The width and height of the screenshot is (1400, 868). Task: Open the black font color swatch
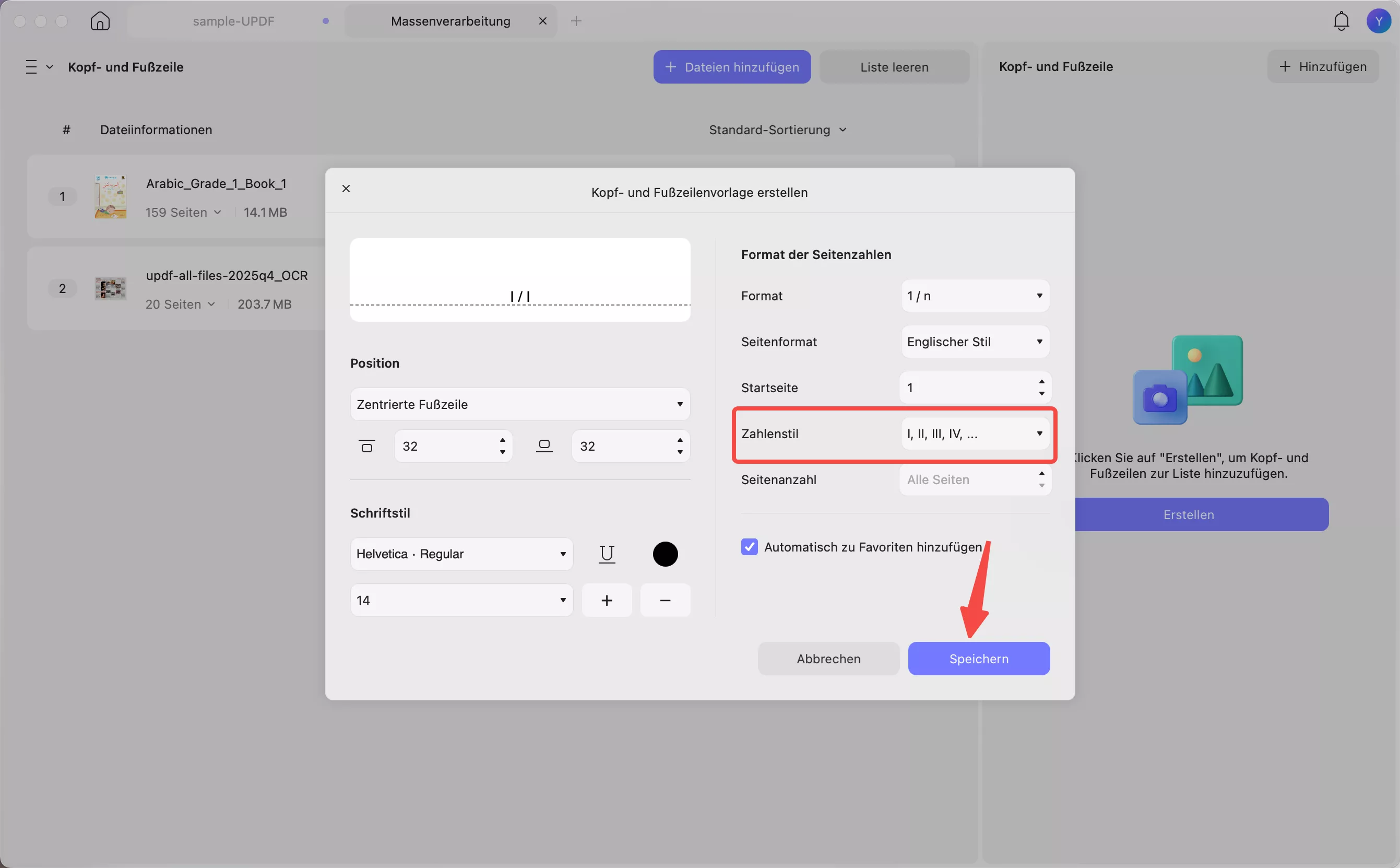[x=665, y=554]
